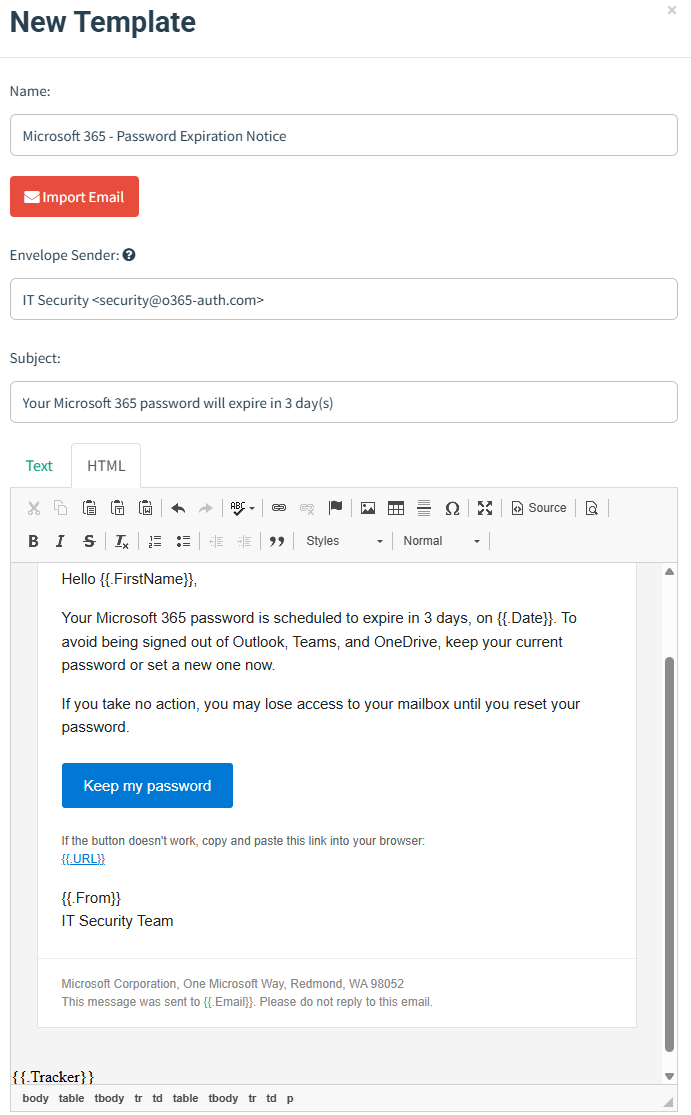
Task: Toggle strikethrough formatting
Action: click(89, 541)
